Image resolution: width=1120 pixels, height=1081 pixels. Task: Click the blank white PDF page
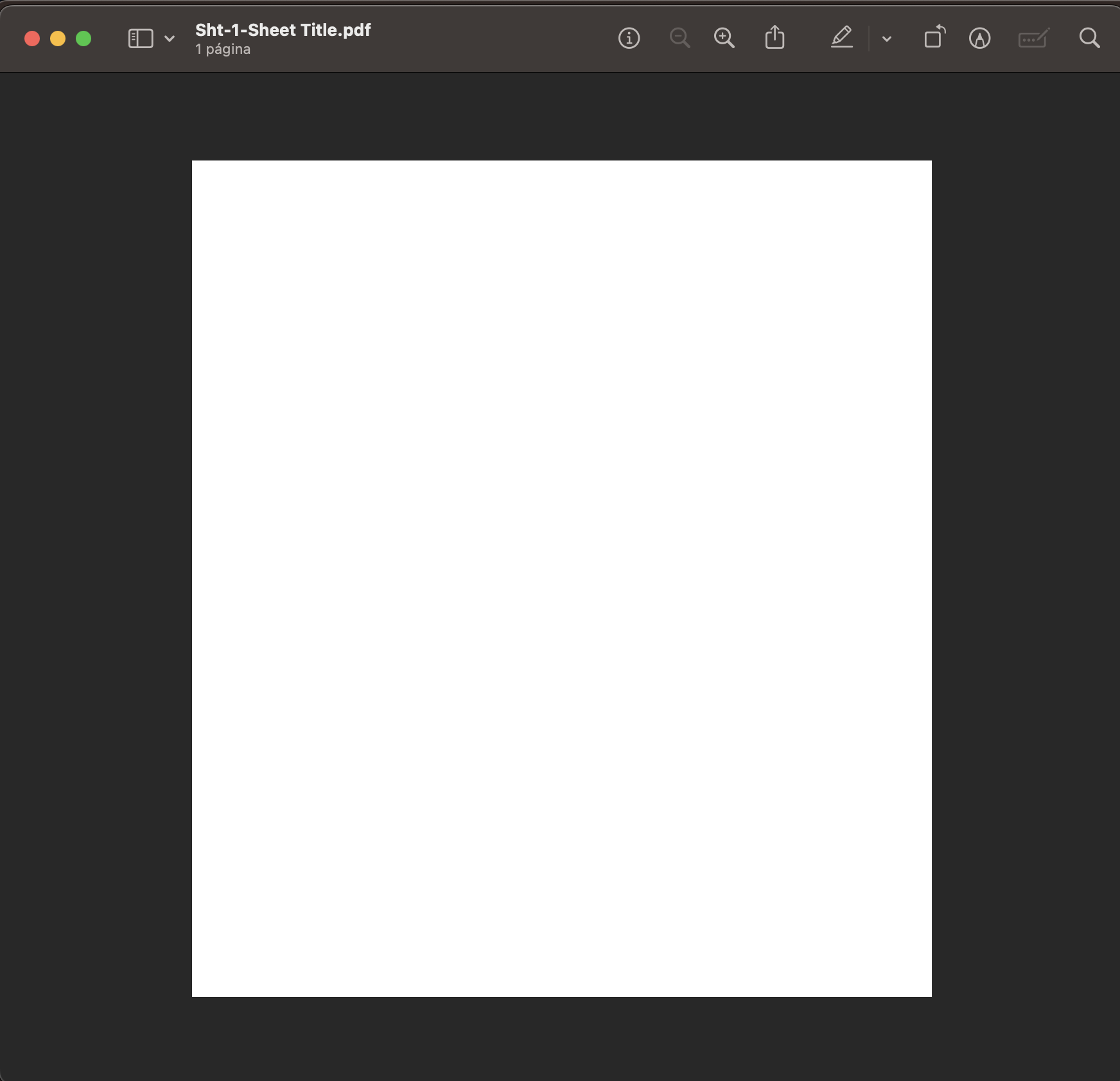click(561, 578)
